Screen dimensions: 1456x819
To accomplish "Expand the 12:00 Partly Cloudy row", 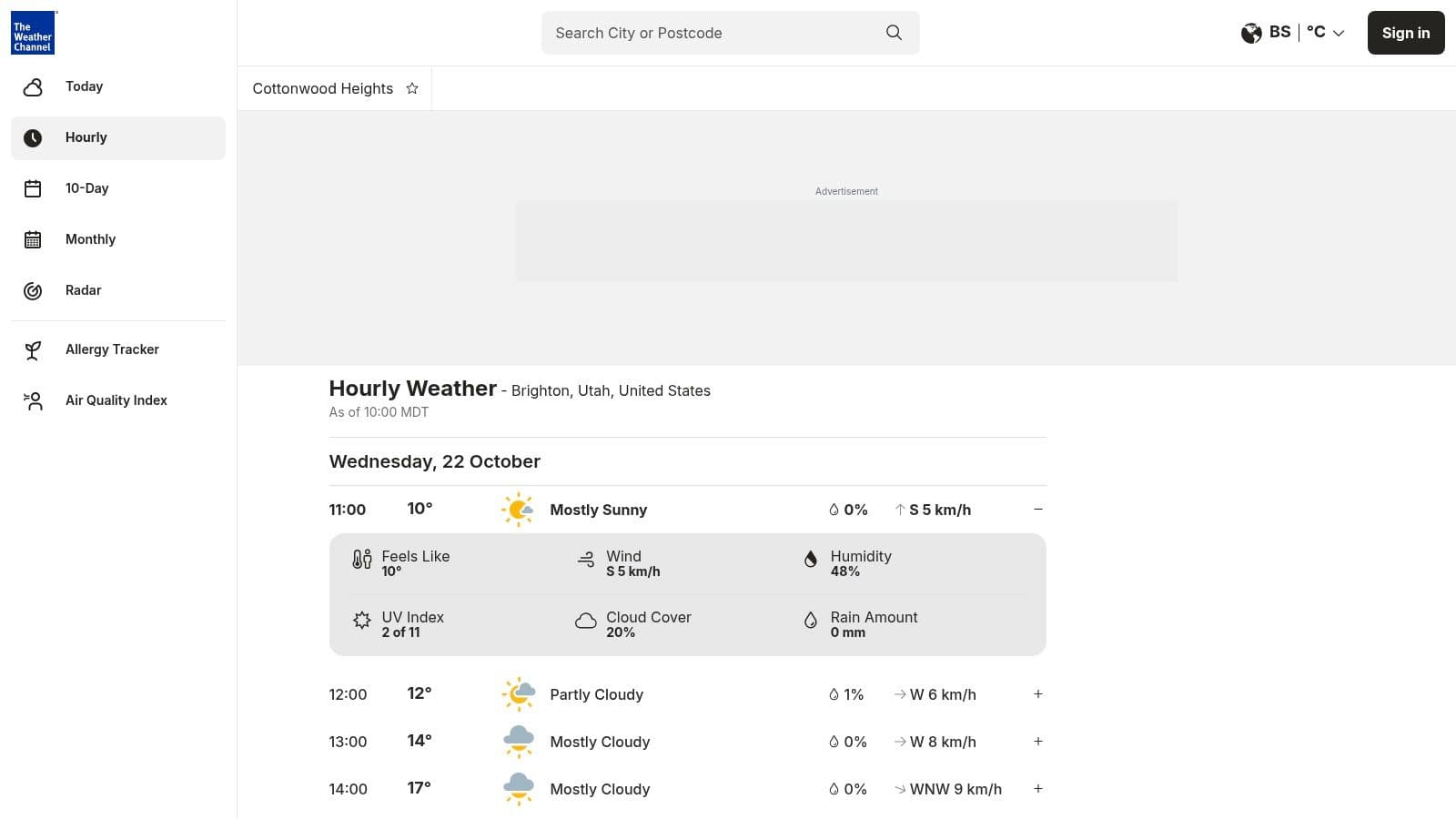I will point(1038,693).
